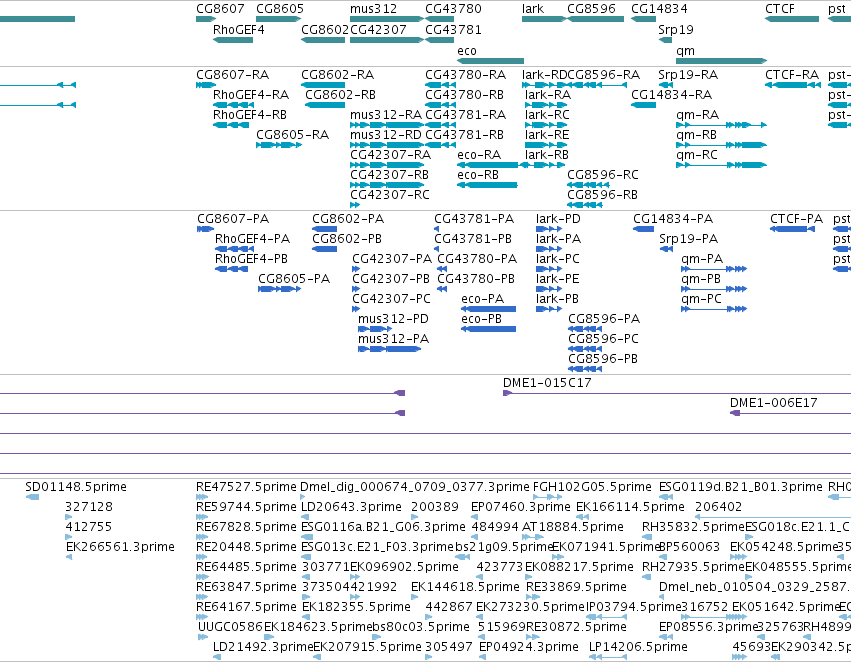Click the CG8596-PB protein
Viewport: 851px width, 662px height.
coord(585,369)
